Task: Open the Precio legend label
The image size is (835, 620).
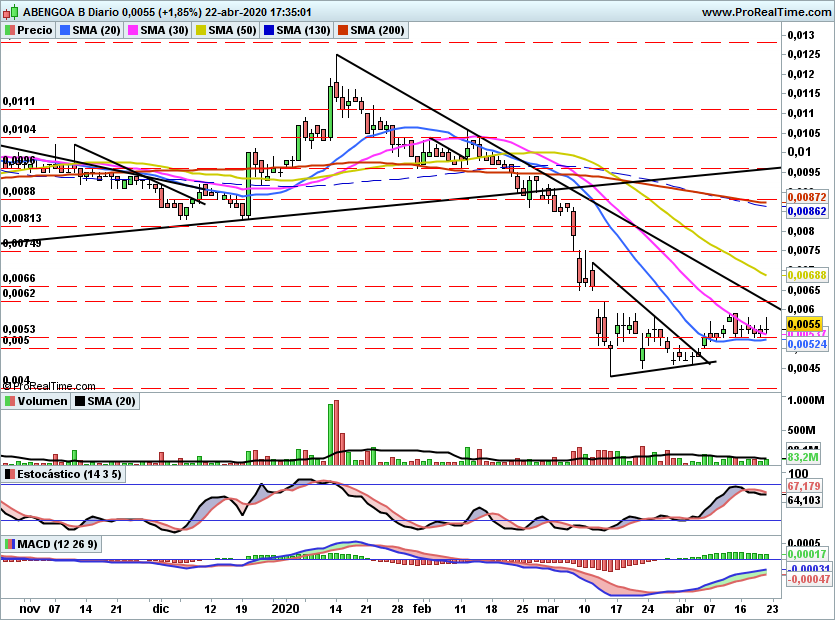Action: [35, 30]
